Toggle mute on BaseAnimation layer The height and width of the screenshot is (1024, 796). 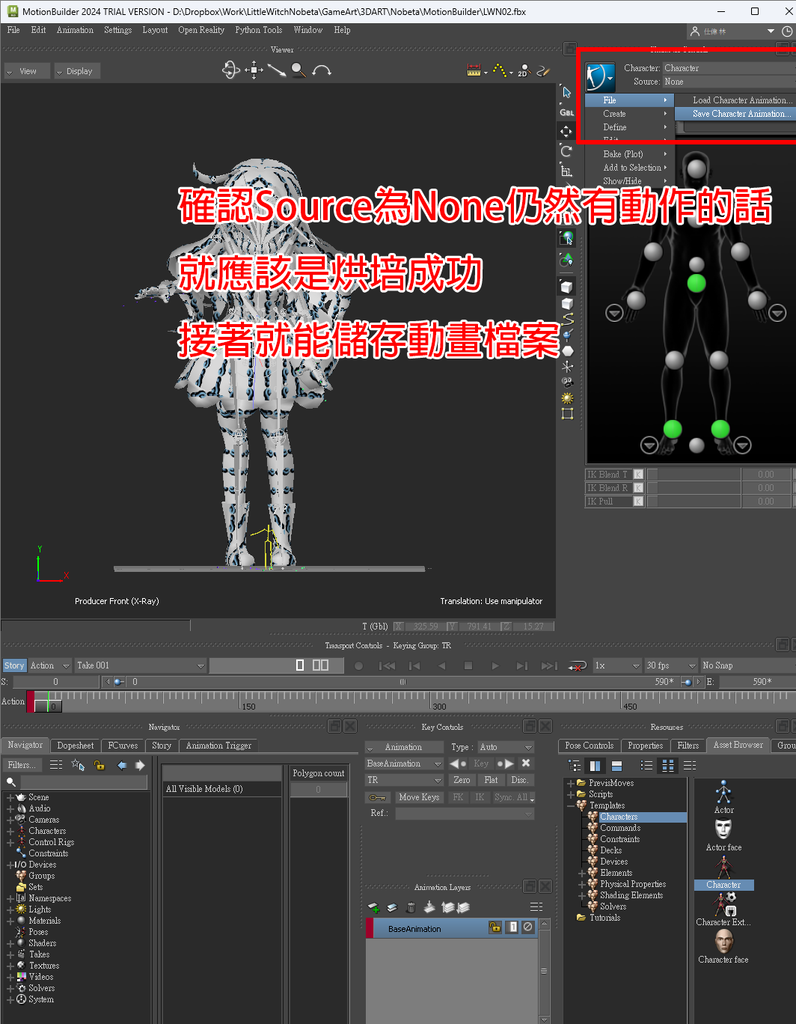528,927
